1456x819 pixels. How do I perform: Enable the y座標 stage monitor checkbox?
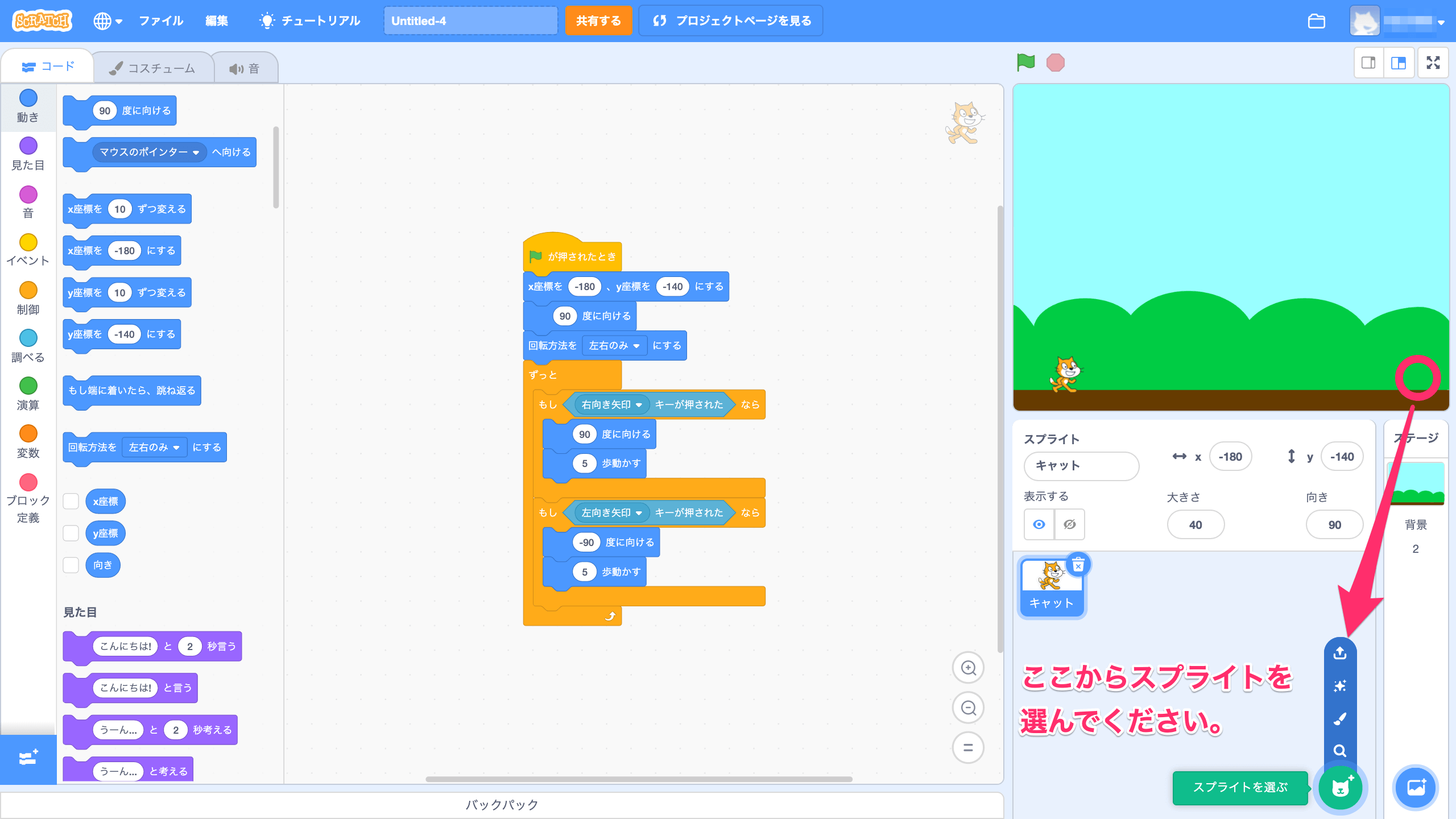click(x=71, y=533)
